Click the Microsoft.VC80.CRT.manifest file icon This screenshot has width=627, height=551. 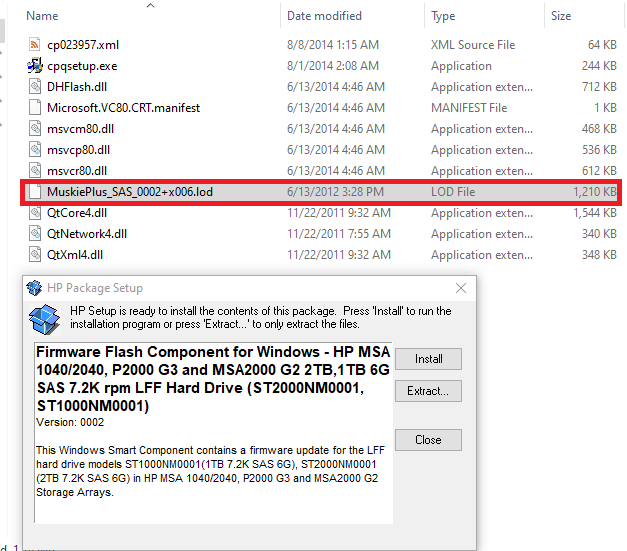(x=35, y=108)
